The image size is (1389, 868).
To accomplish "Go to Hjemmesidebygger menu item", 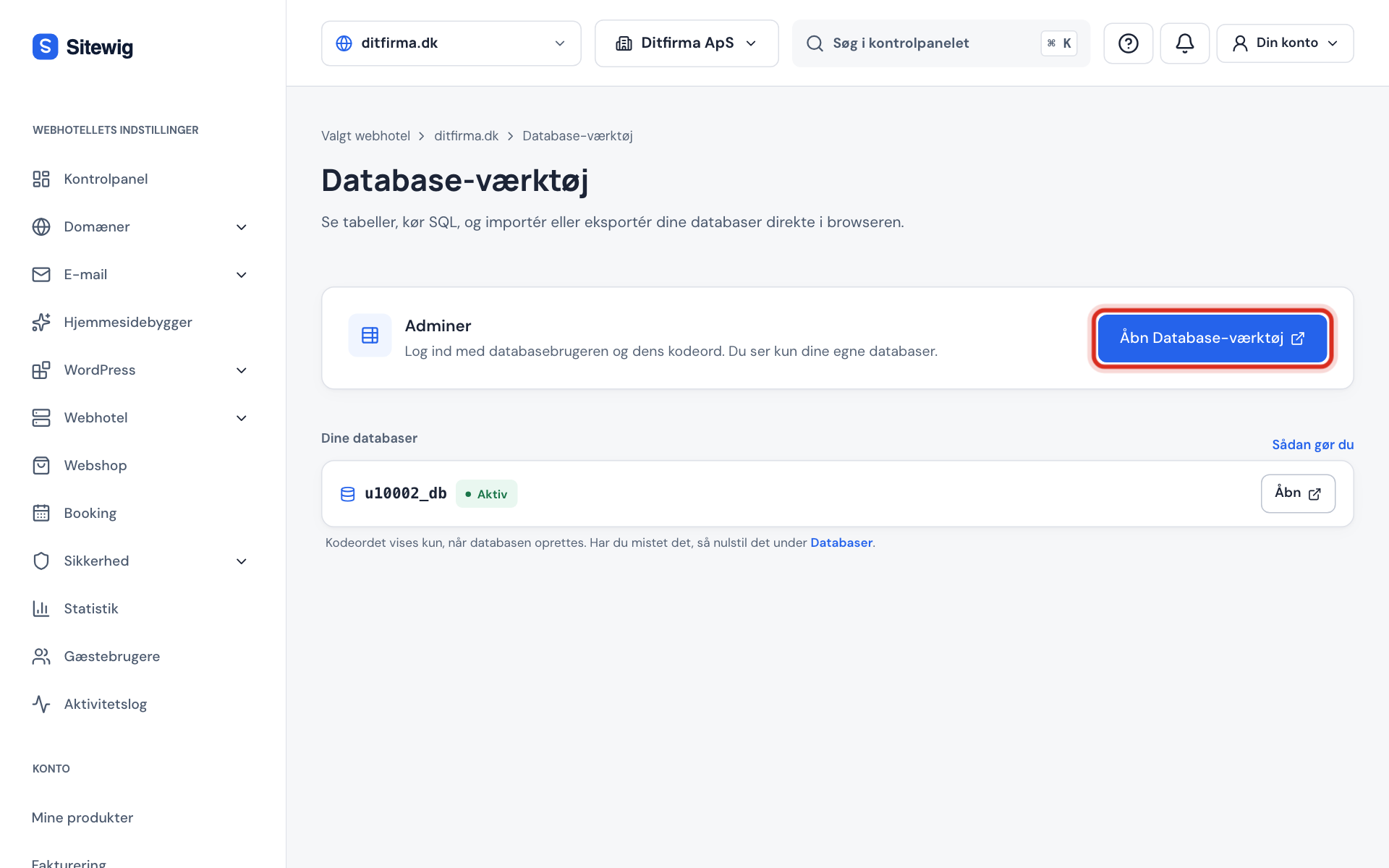I will pos(128,322).
